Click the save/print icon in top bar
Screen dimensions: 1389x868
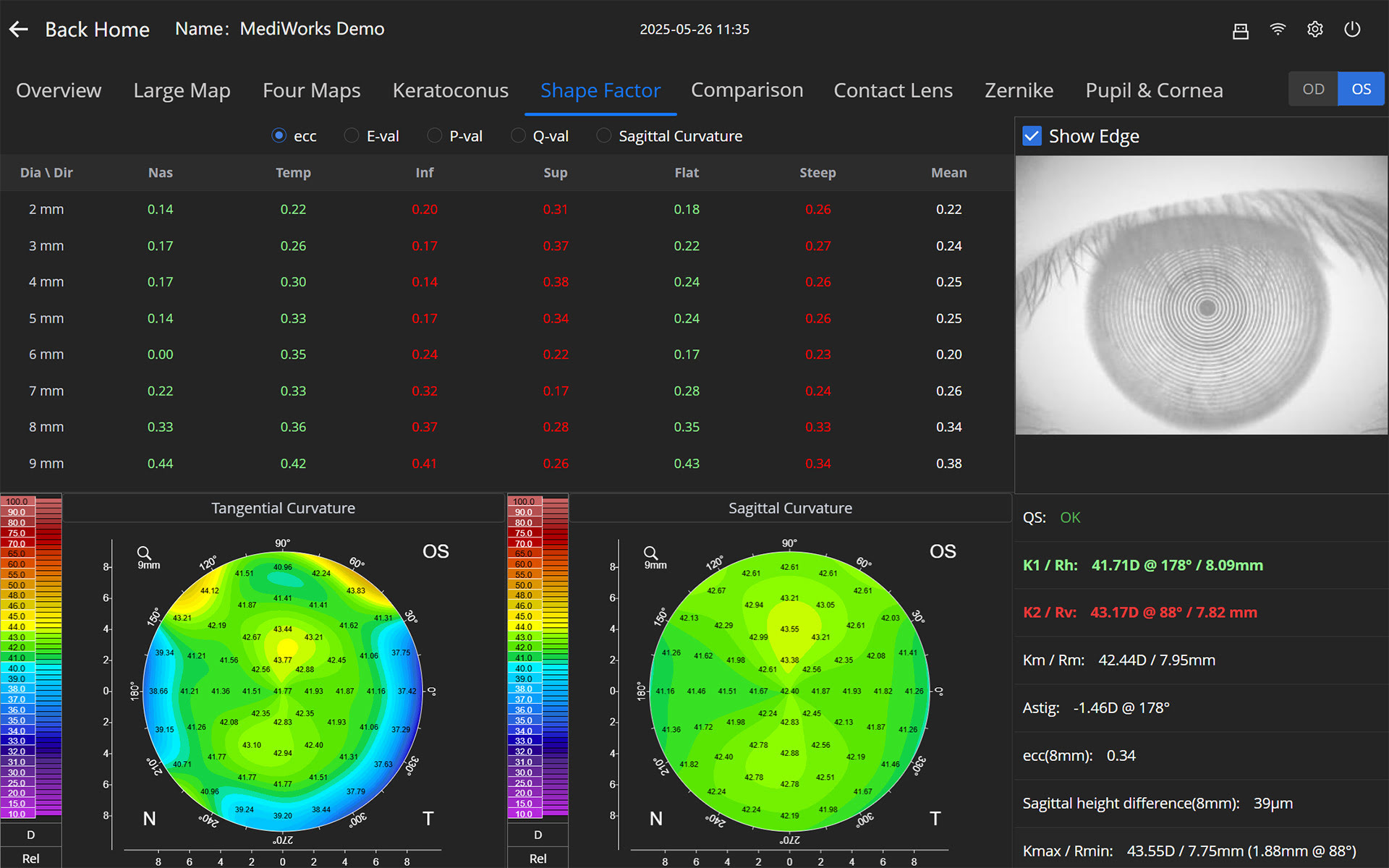(1241, 30)
